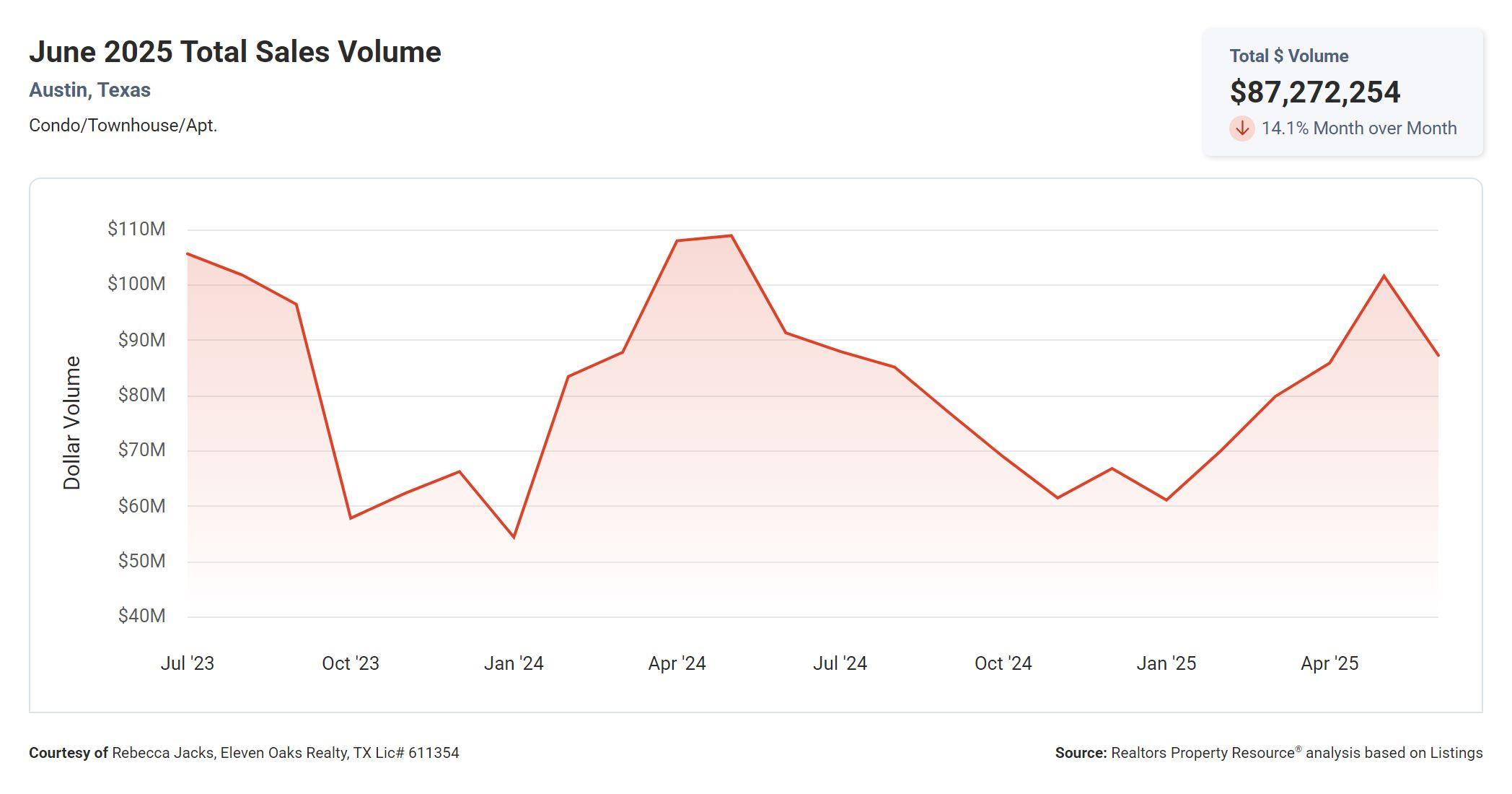Click the Austin, Texas subtitle link
This screenshot has height=794, width=1512.
[89, 90]
